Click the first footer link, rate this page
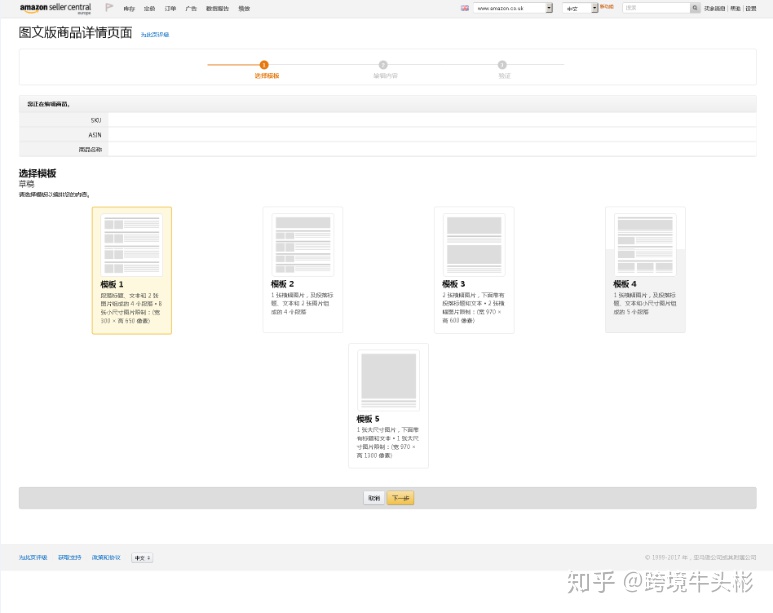 [x=33, y=558]
